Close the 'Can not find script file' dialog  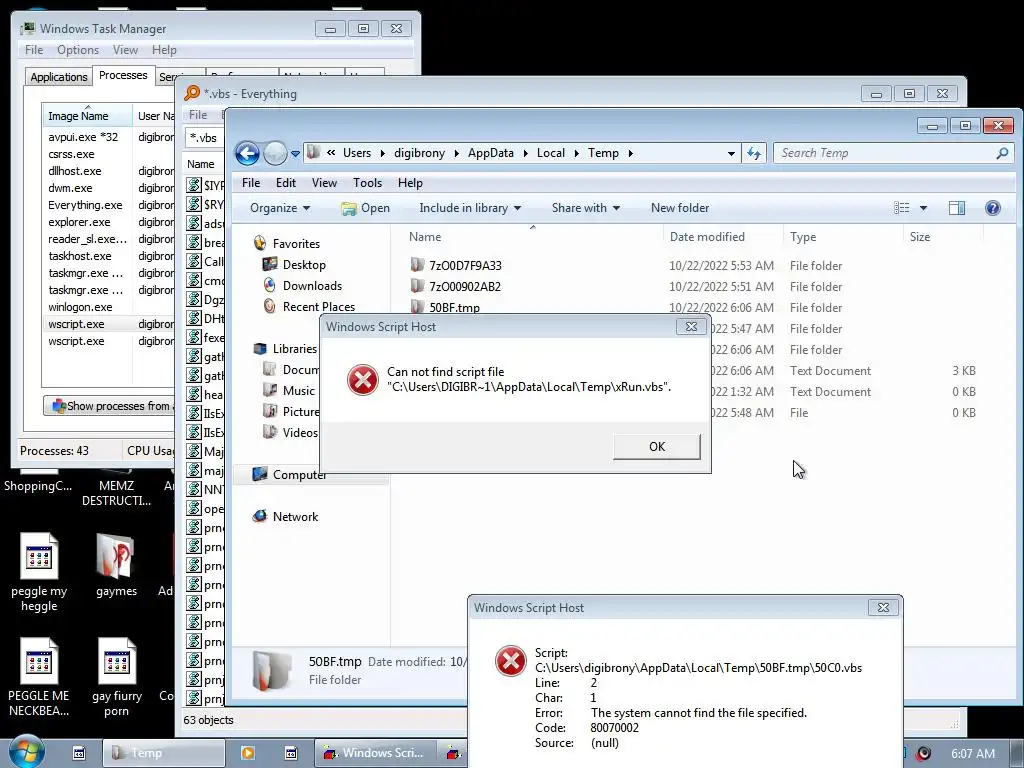tap(691, 327)
